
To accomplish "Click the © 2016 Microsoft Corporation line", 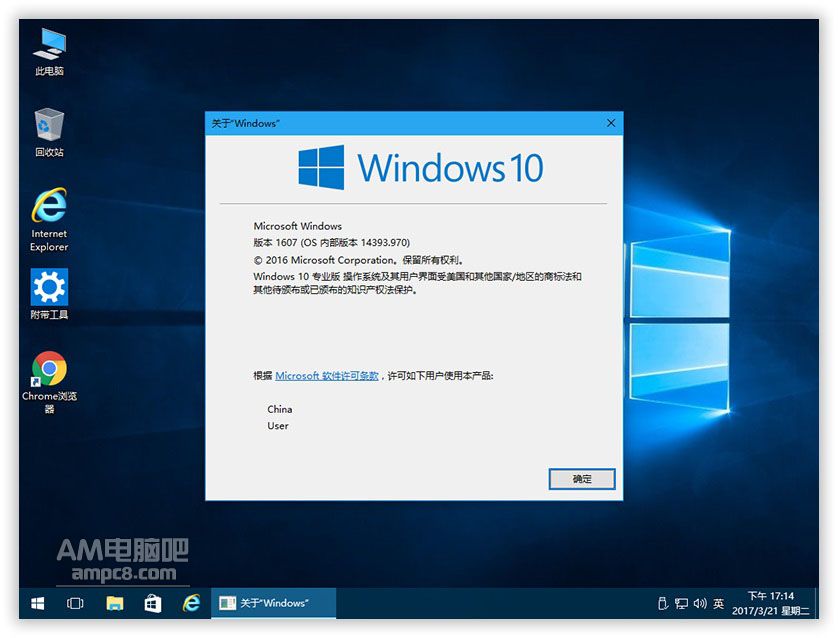I will tap(358, 260).
